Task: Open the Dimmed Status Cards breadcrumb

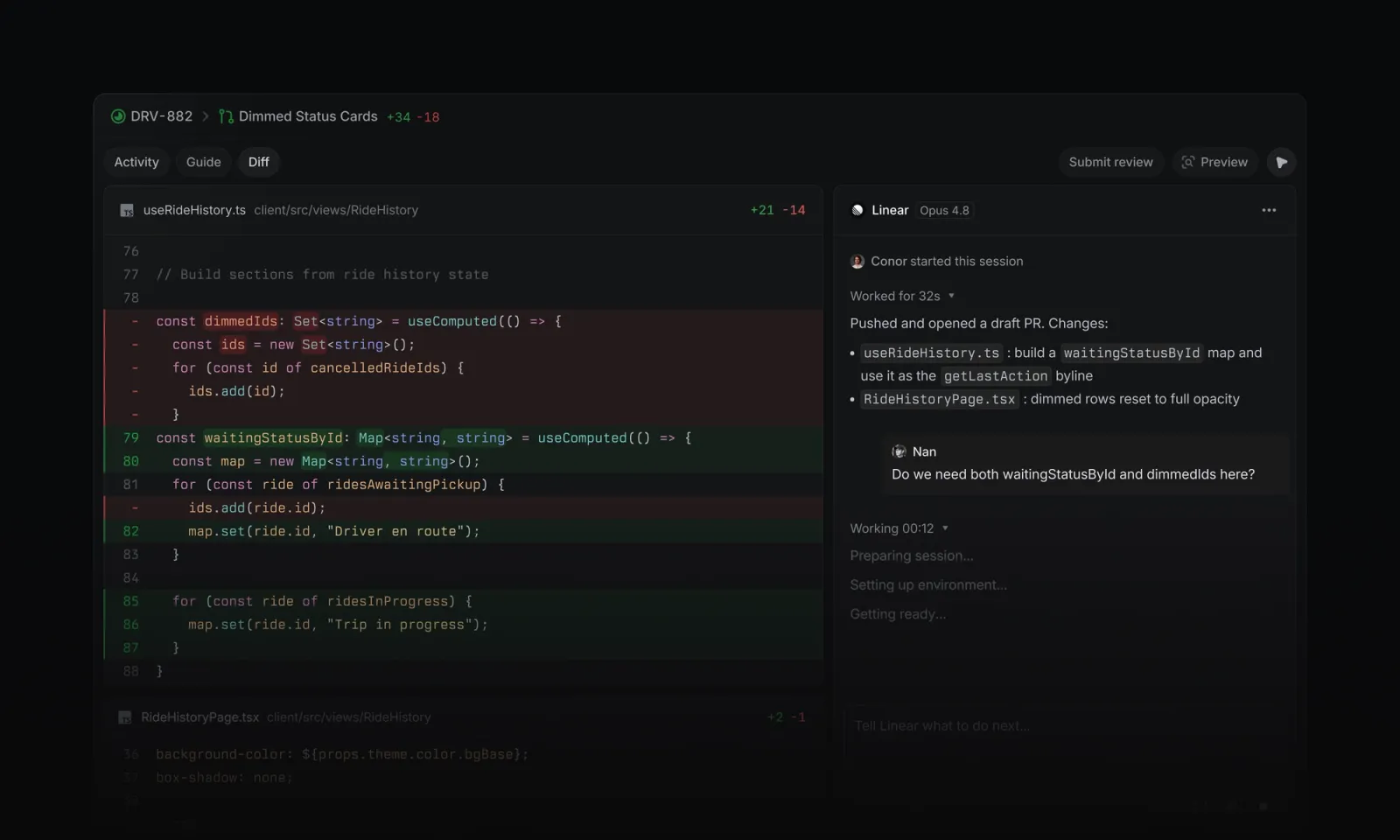Action: pyautogui.click(x=308, y=116)
